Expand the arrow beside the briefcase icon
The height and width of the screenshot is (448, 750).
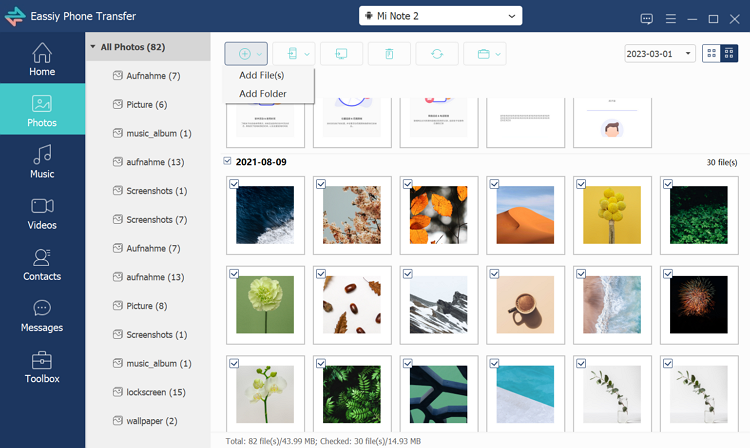498,54
